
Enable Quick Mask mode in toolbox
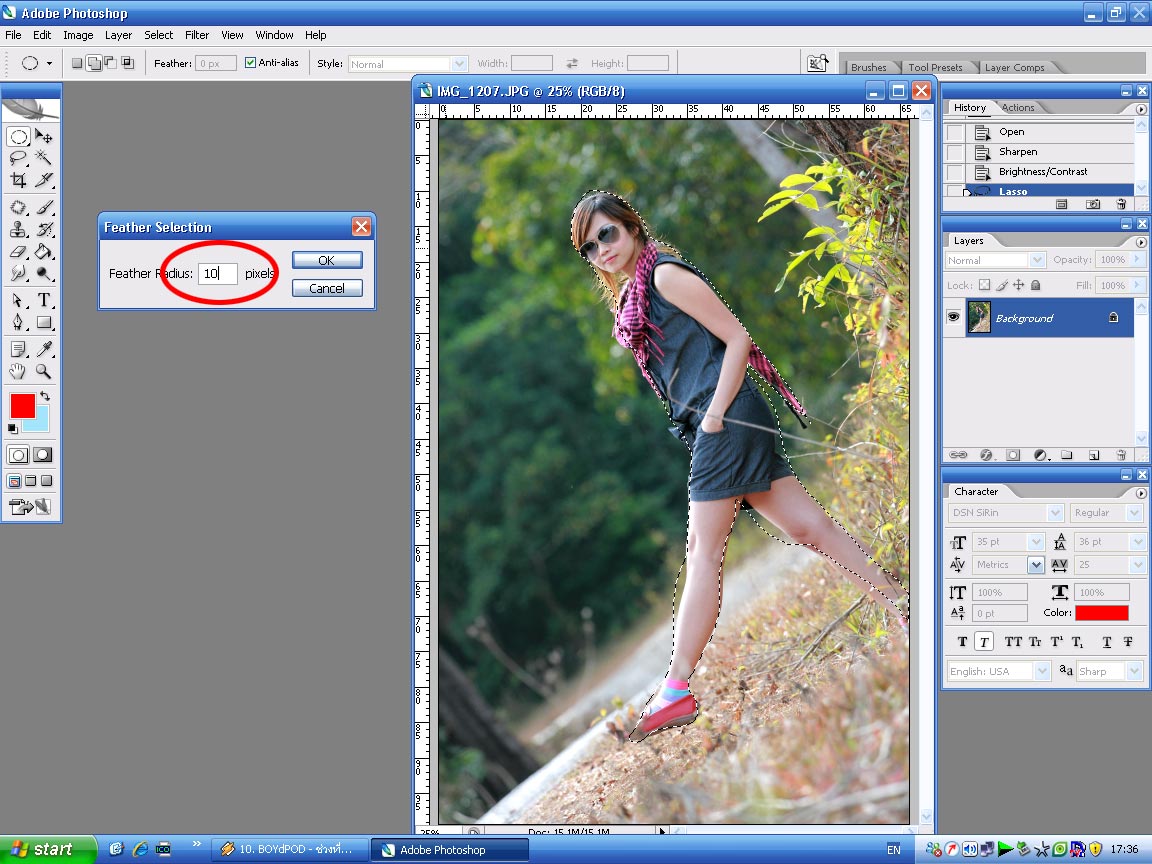coord(43,455)
